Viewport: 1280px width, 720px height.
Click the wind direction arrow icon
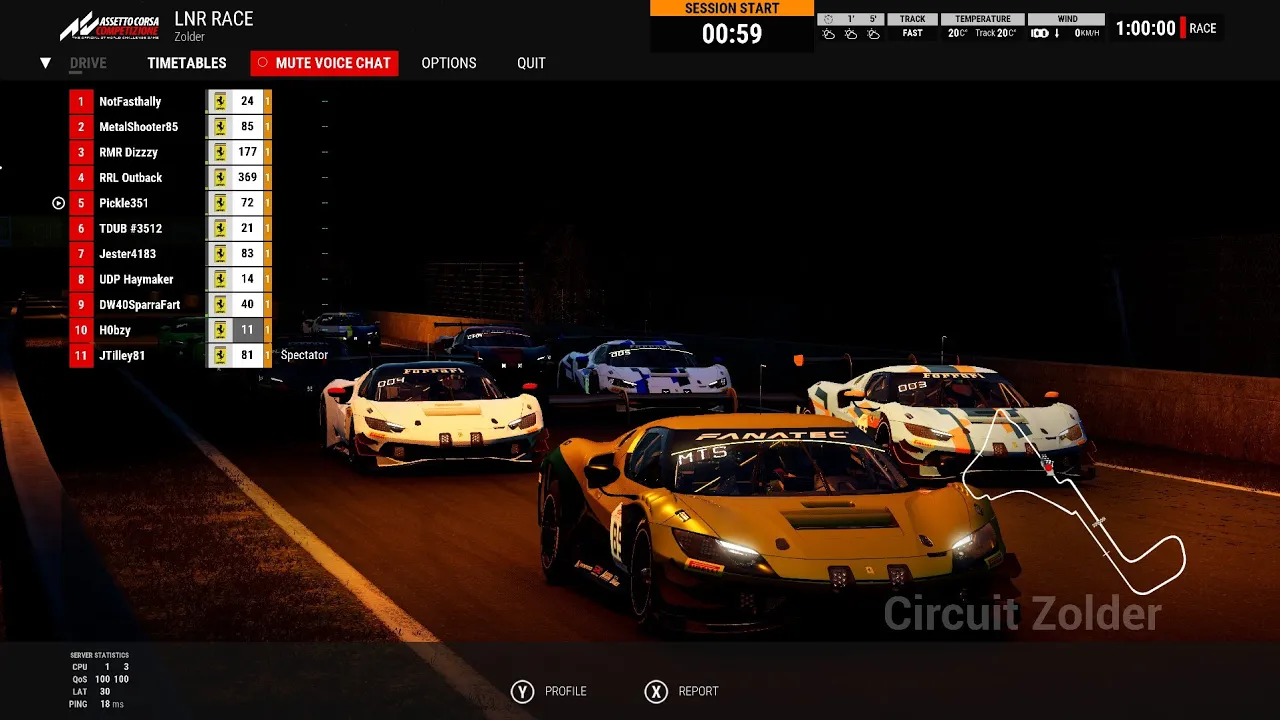tap(1057, 34)
